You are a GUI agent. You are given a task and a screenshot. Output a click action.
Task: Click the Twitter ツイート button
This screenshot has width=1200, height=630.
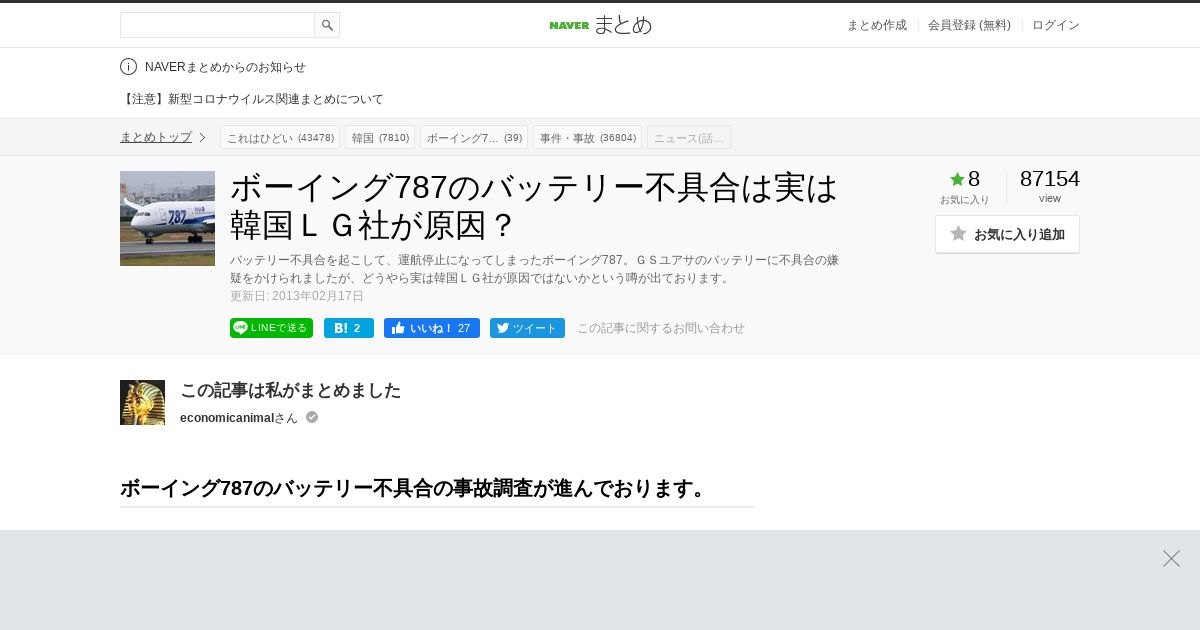point(527,328)
